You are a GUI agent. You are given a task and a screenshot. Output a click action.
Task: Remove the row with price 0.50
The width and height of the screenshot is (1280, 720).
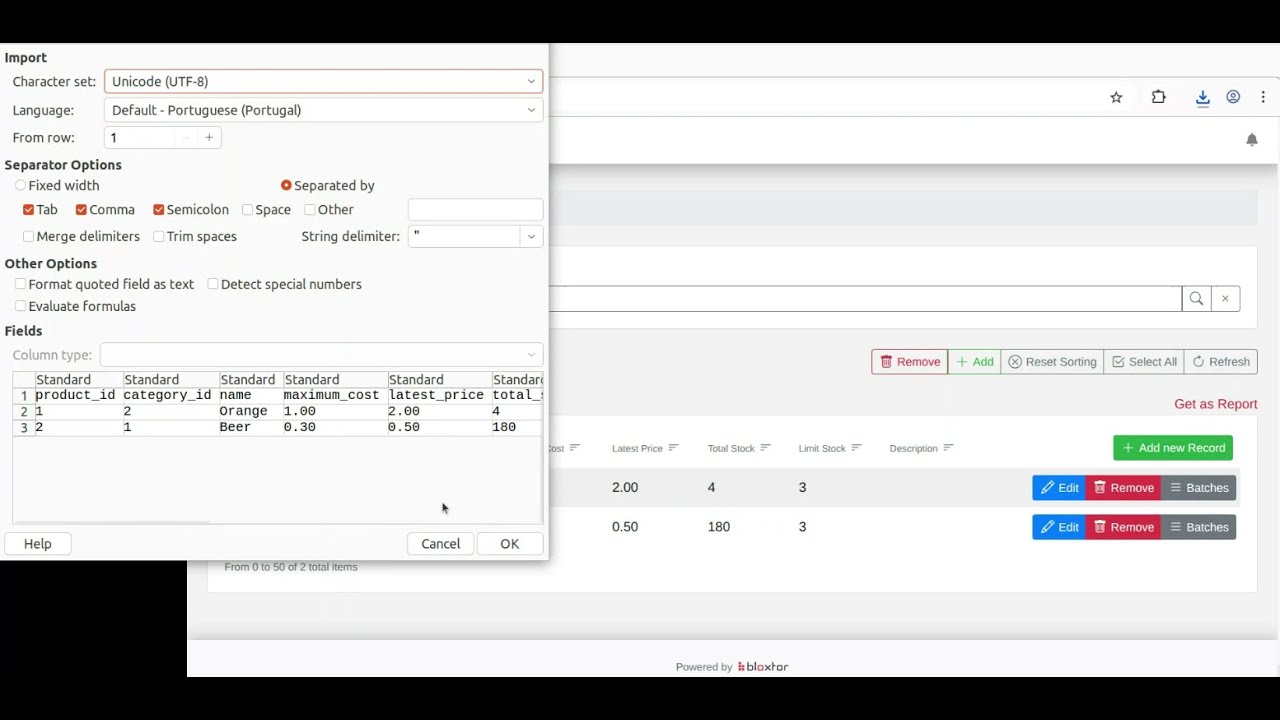tap(1123, 527)
